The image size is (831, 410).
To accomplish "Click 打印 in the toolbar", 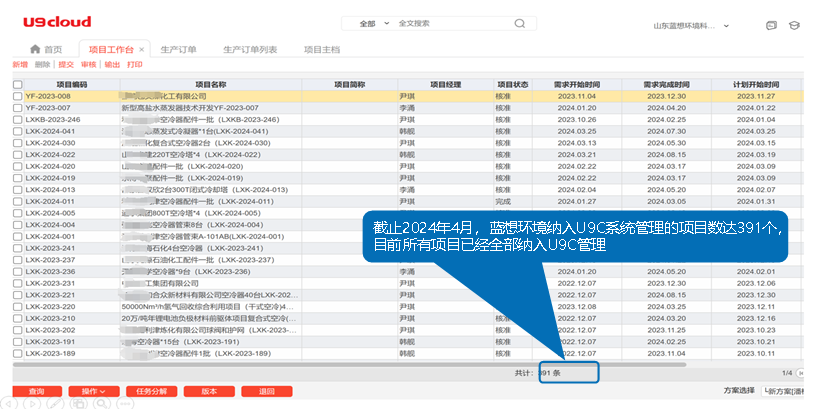I will (x=135, y=65).
